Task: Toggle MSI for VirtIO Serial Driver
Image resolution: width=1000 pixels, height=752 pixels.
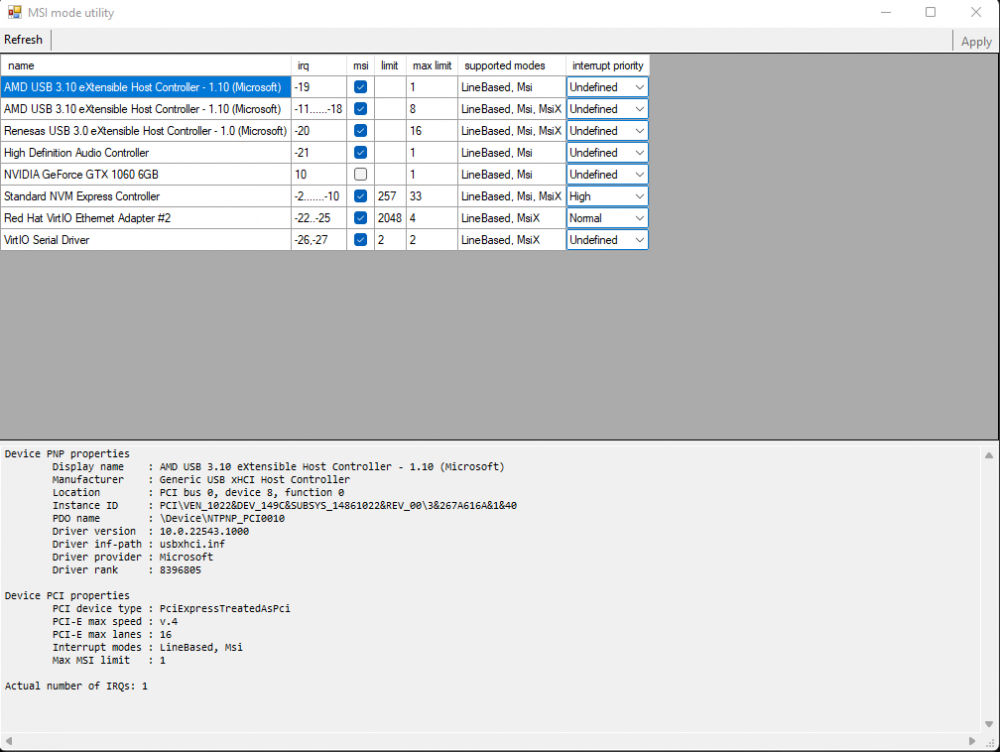Action: click(x=360, y=240)
